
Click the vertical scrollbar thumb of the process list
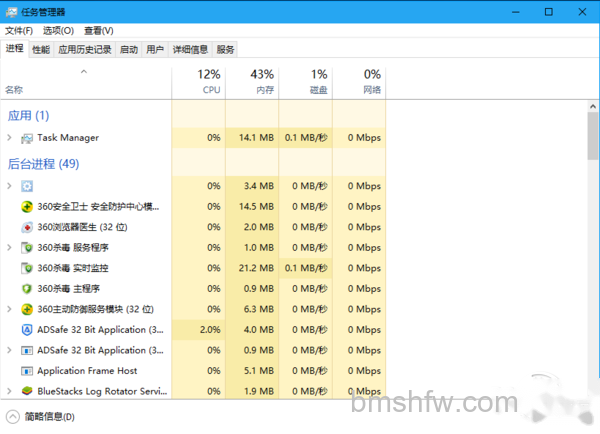[593, 136]
